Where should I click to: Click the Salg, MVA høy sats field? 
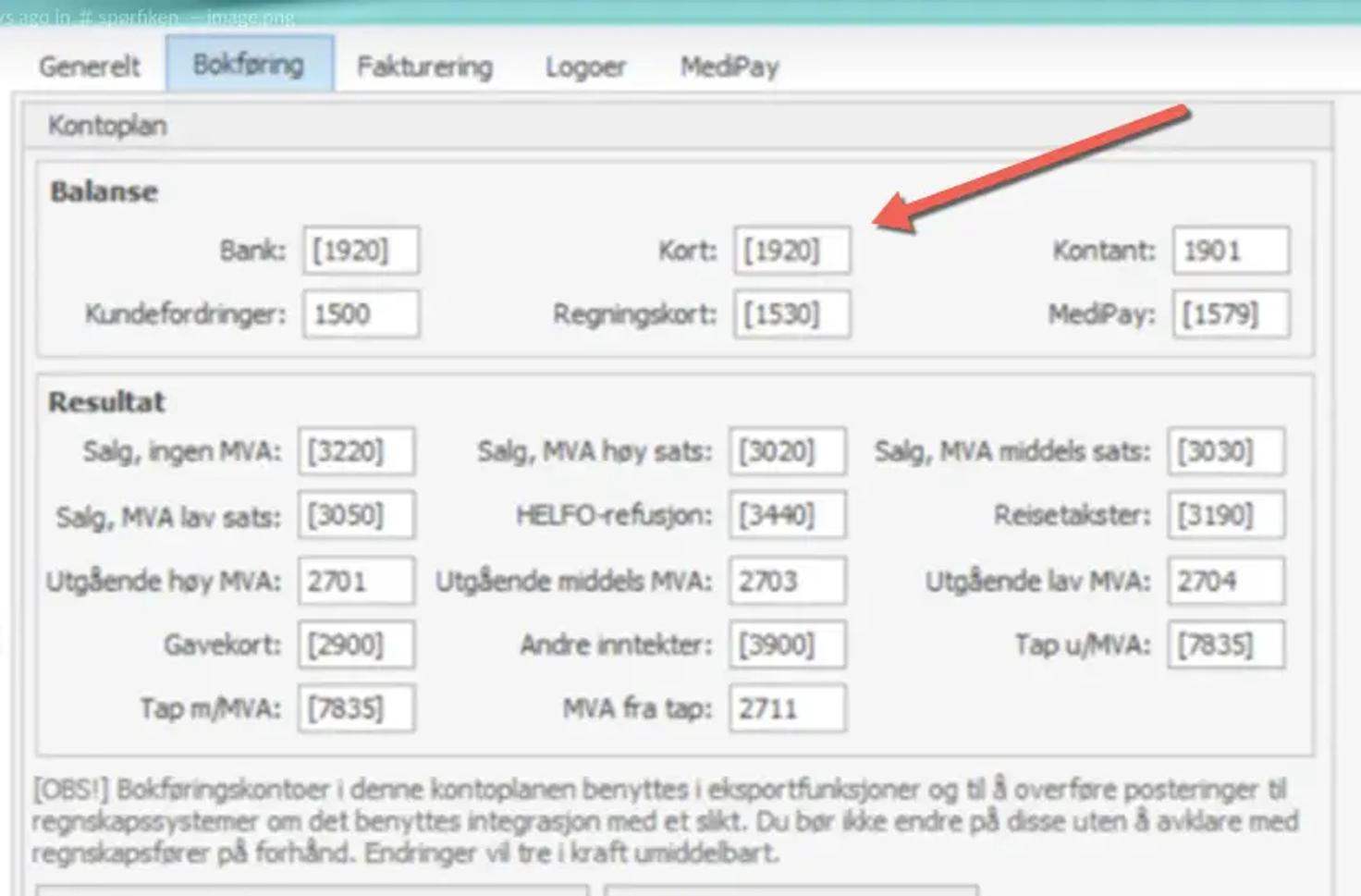[x=787, y=451]
